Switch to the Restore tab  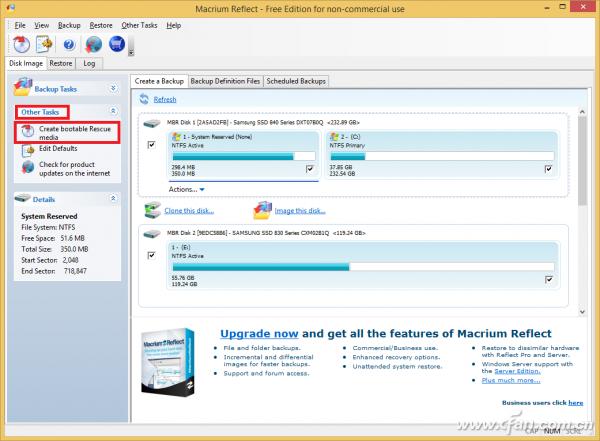(61, 63)
